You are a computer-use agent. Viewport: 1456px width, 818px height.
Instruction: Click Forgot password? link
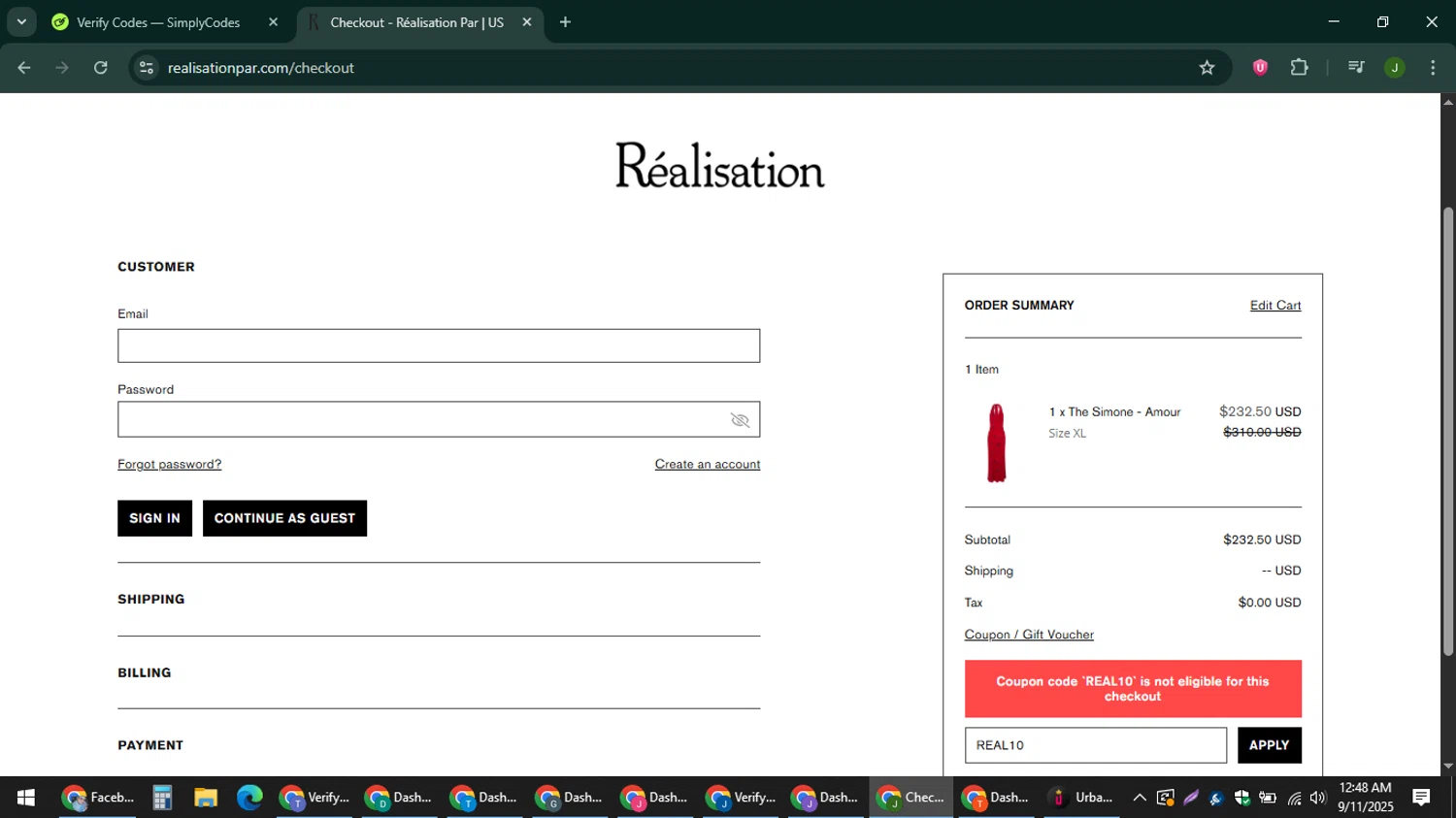(x=170, y=465)
